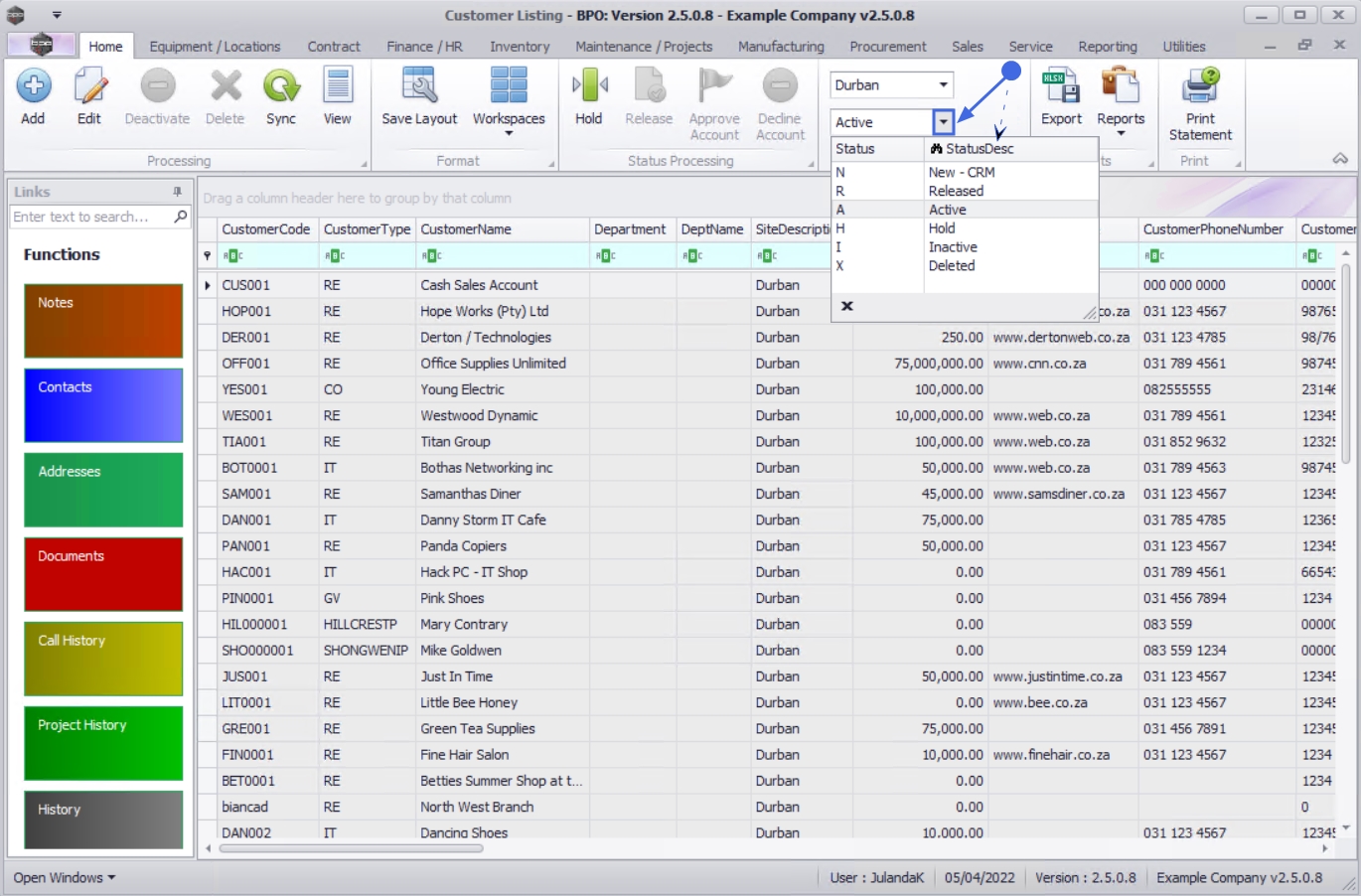Click the Save Layout icon
Screen dimensions: 1361x896
[x=419, y=86]
